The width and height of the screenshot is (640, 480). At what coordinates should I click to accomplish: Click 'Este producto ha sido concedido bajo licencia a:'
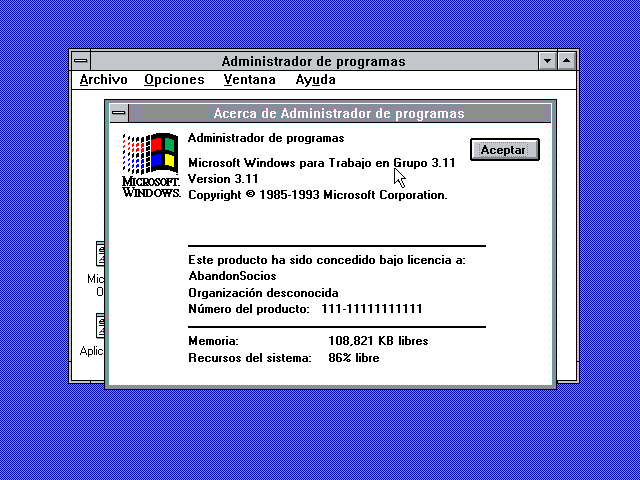pyautogui.click(x=327, y=260)
